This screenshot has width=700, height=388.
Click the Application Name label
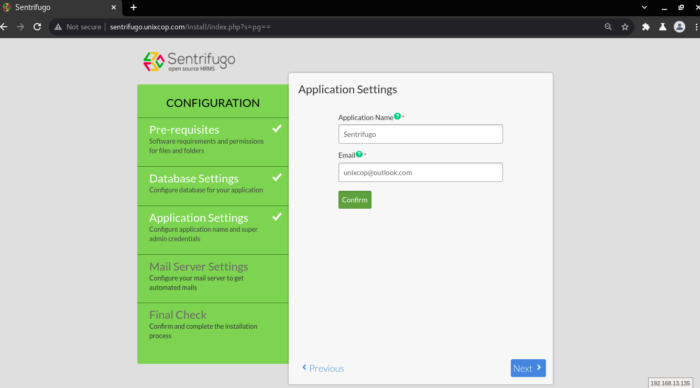[x=365, y=117]
